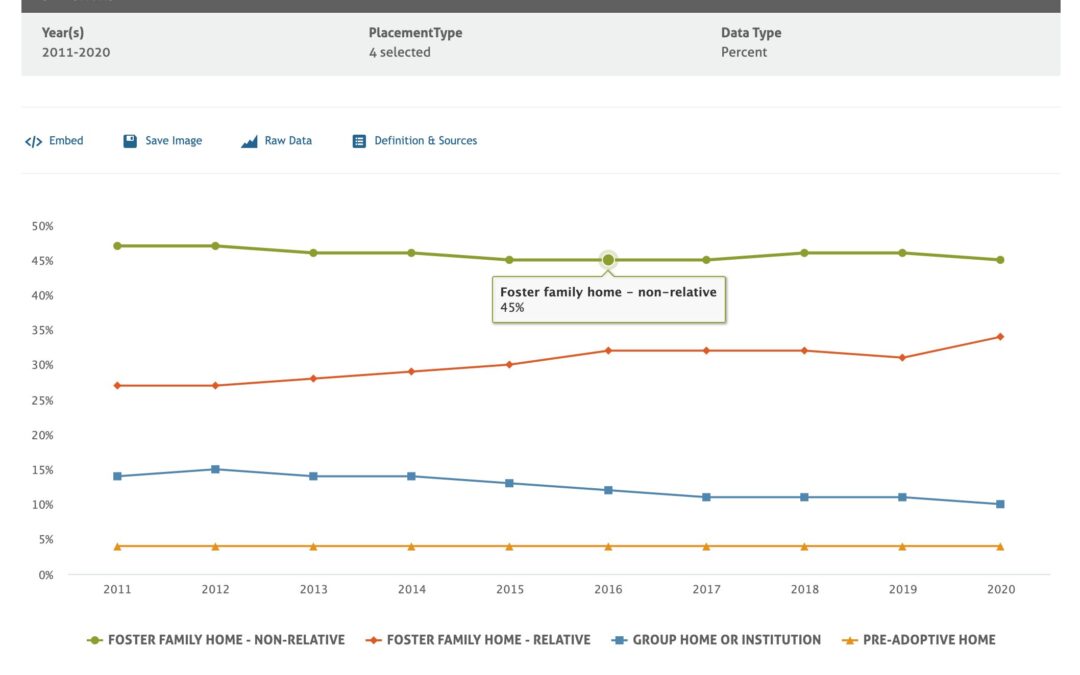Click the 2012 group home square marker
This screenshot has width=1080, height=675.
[x=216, y=469]
